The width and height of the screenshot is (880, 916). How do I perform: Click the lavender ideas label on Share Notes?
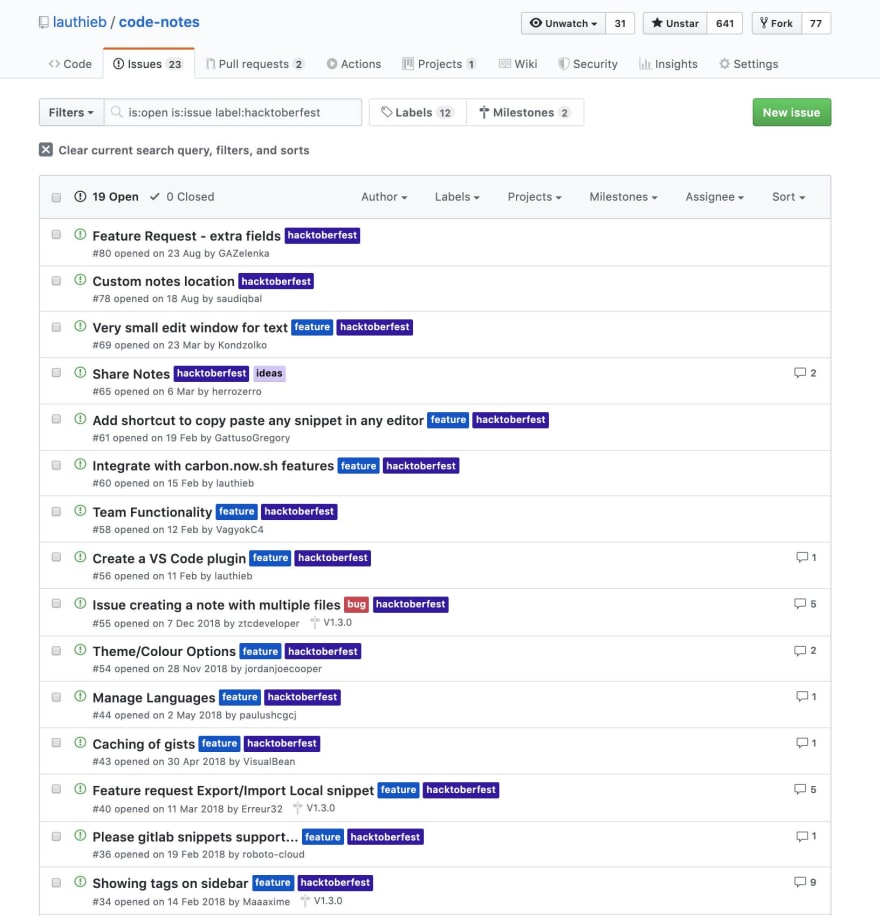(269, 373)
